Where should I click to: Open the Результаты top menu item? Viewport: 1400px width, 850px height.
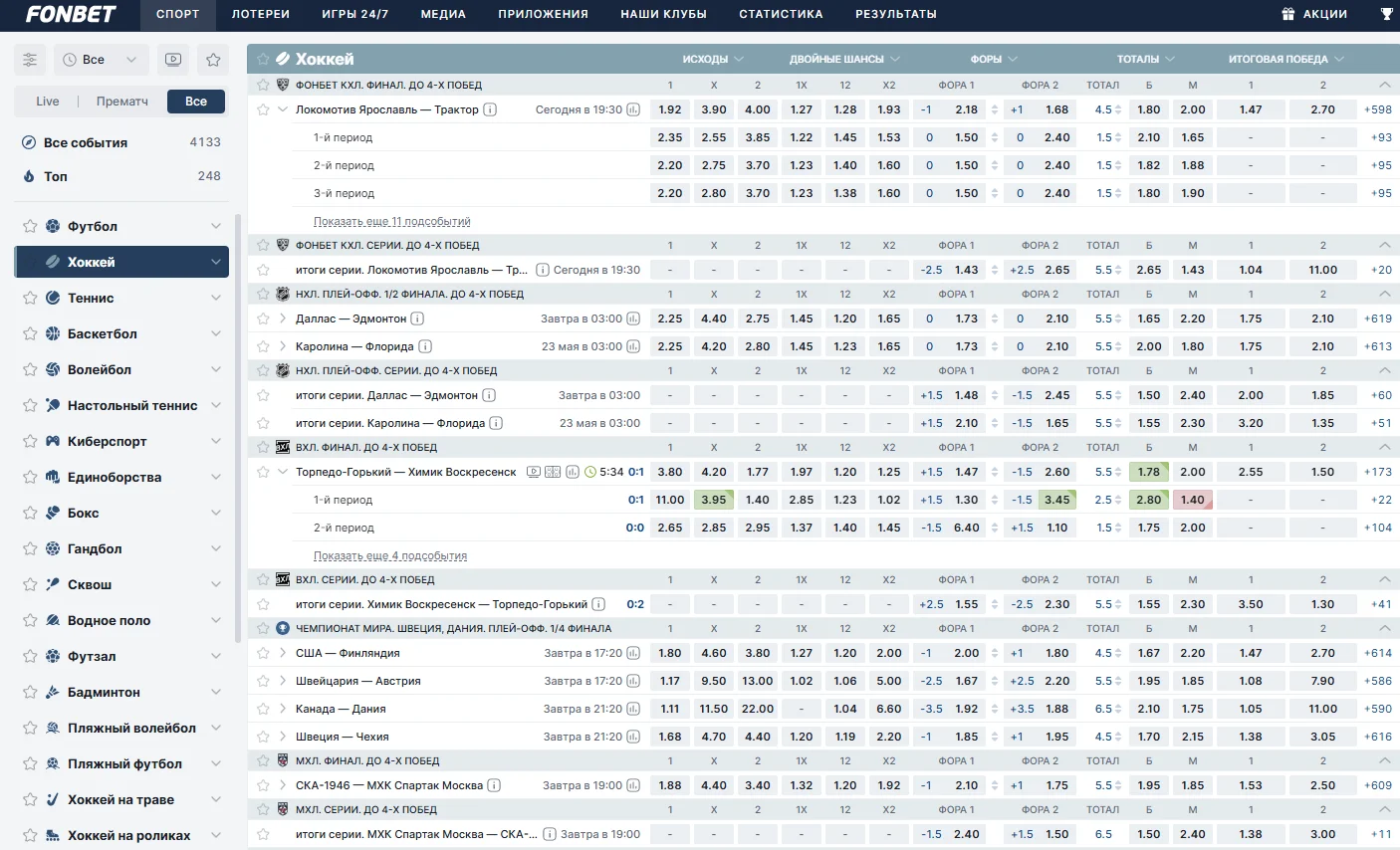[x=895, y=14]
